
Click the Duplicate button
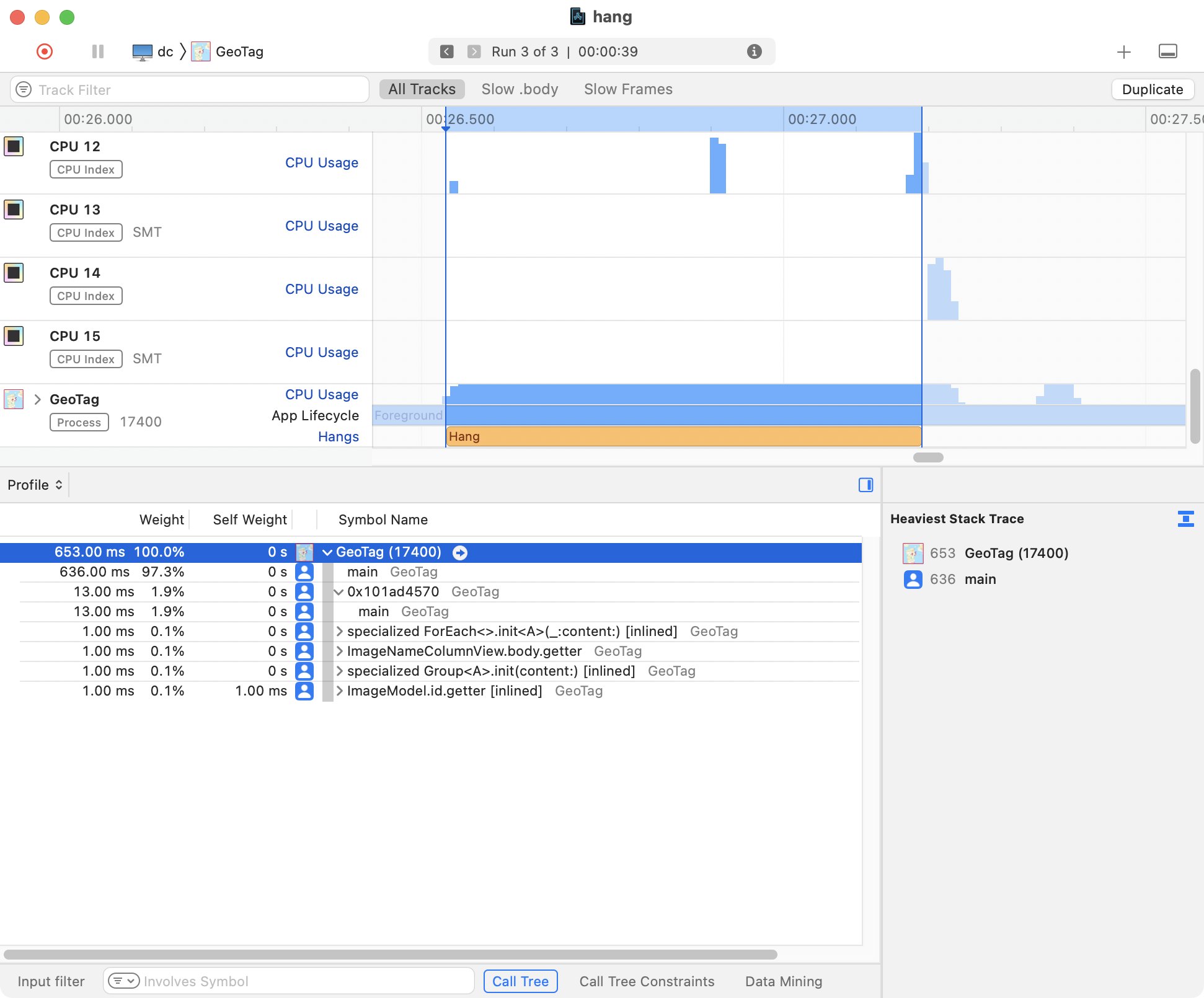(x=1152, y=89)
